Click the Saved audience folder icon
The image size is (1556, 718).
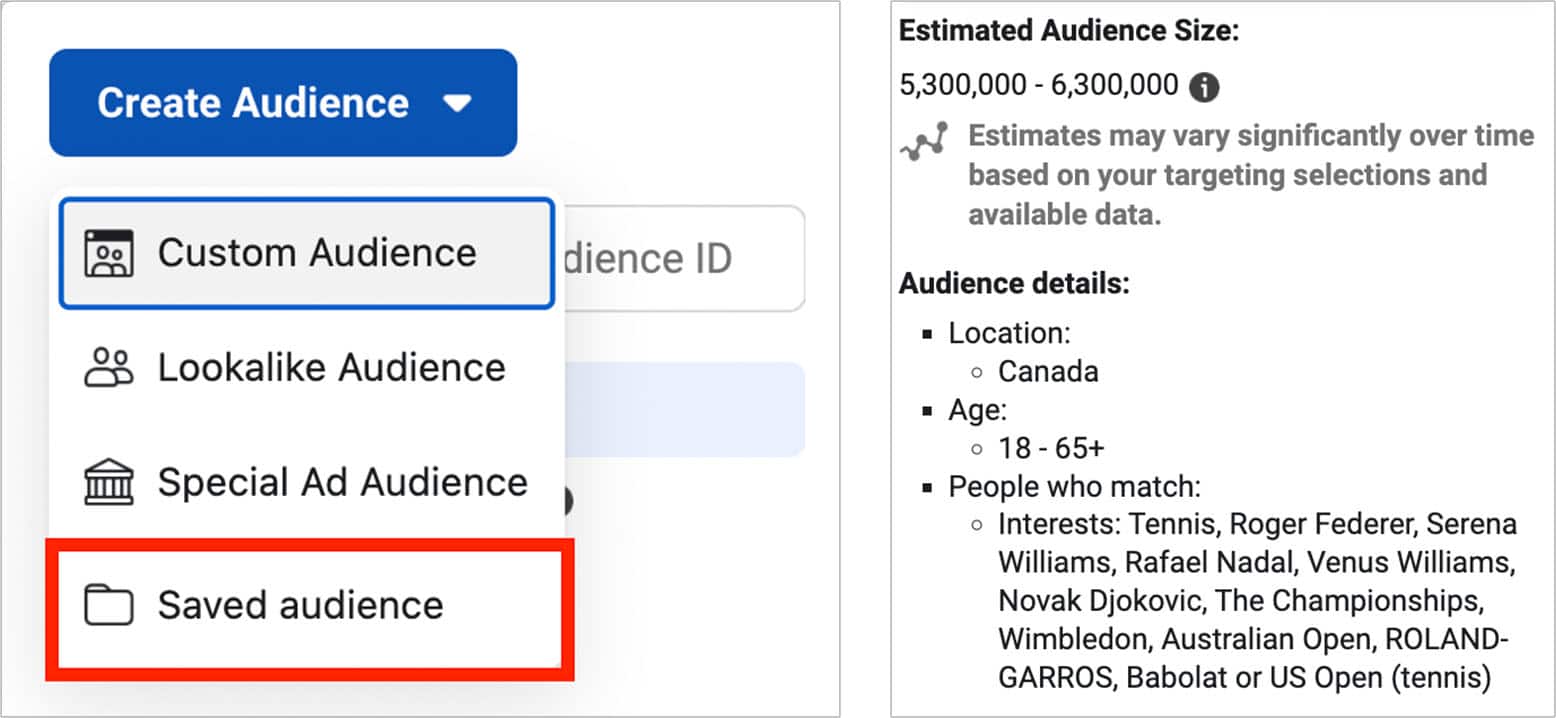point(110,604)
